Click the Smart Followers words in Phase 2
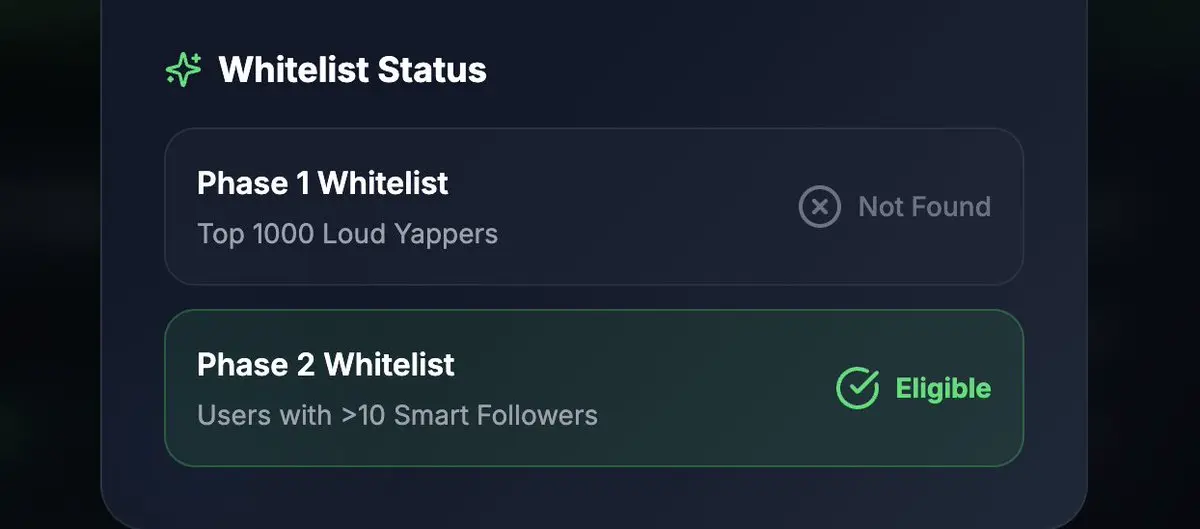The image size is (1200, 529). (496, 415)
